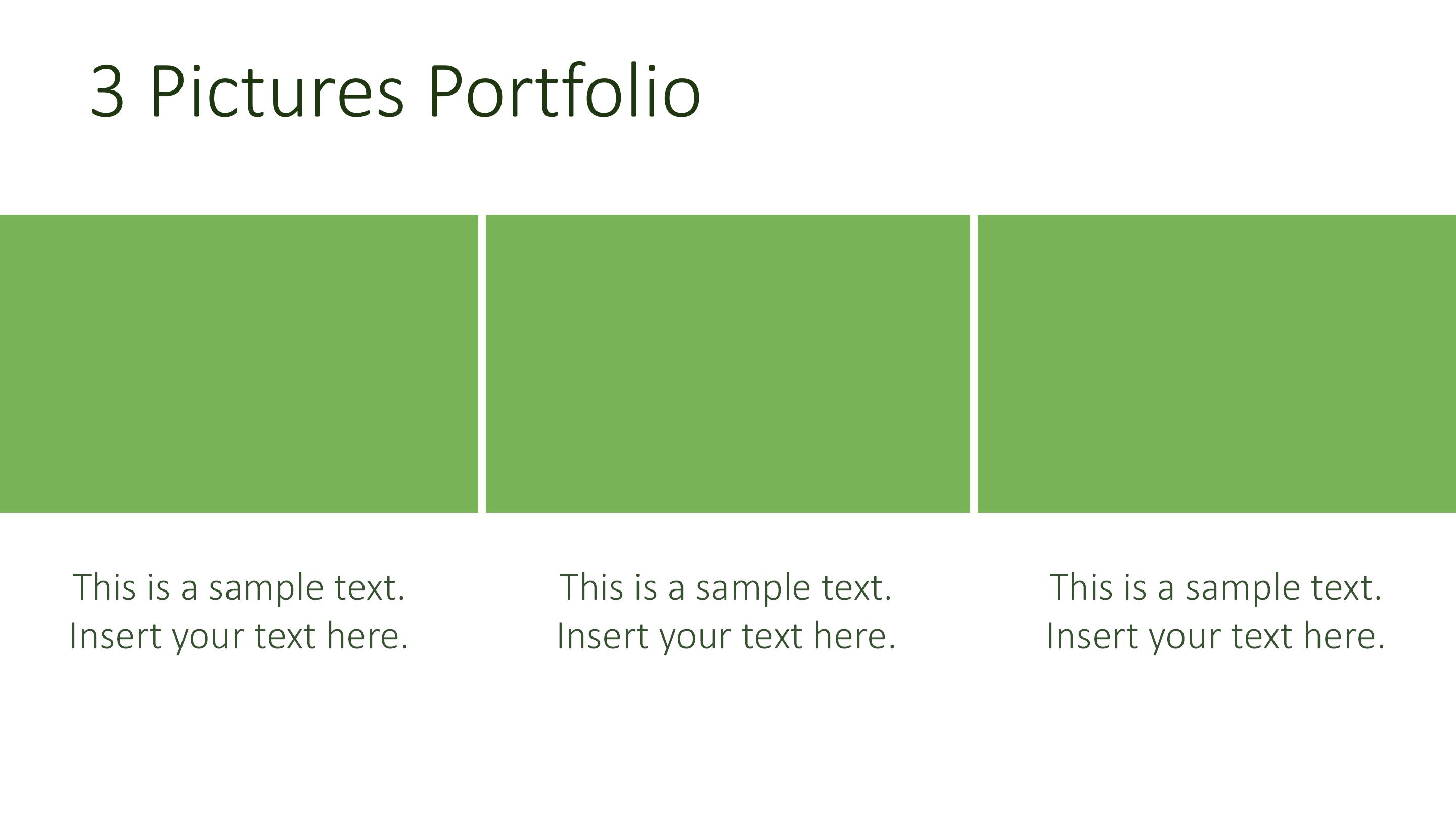Click "This is a sample text." under middle picture

726,587
